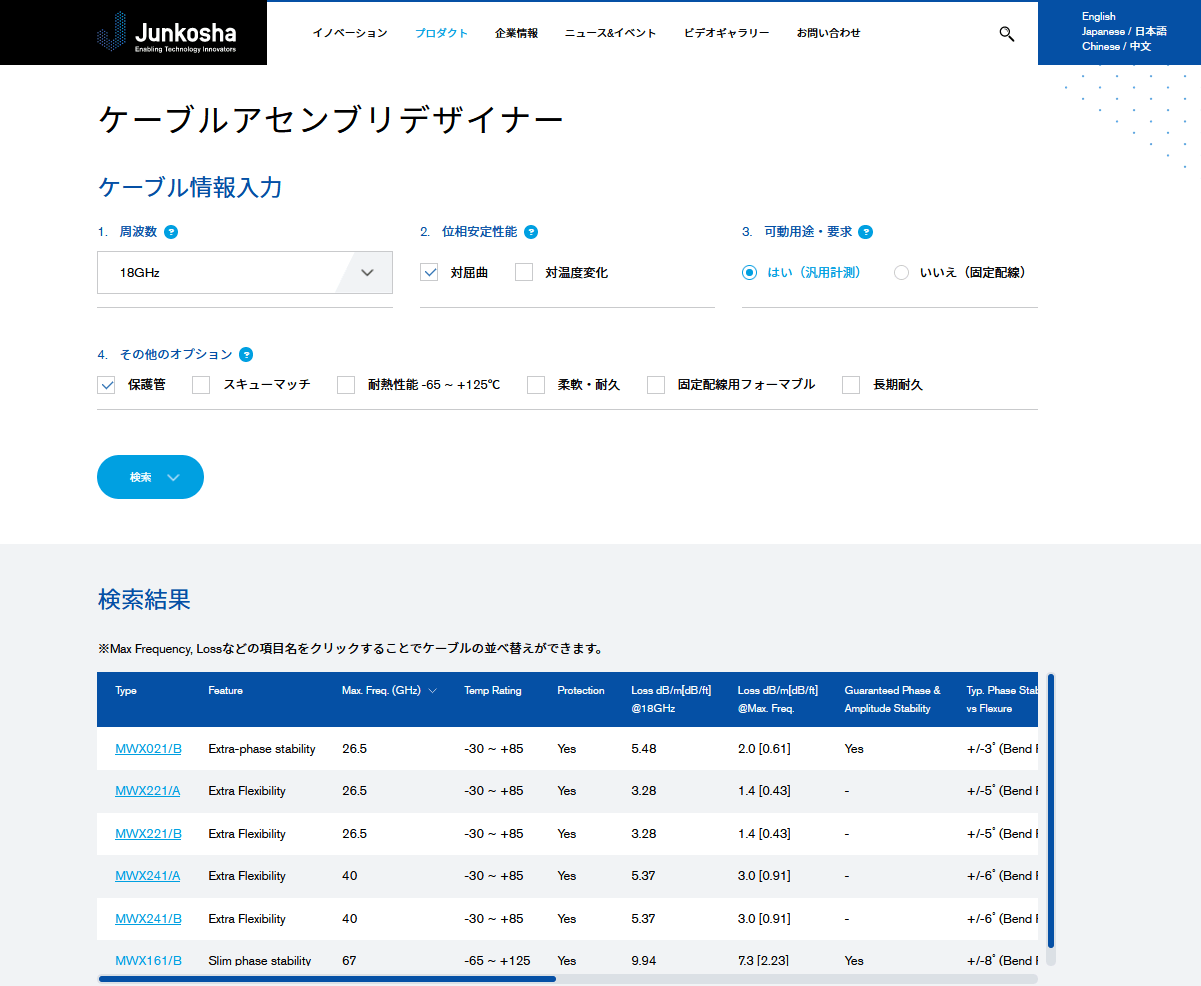Click the table's horizontal scrollbar

(x=327, y=978)
